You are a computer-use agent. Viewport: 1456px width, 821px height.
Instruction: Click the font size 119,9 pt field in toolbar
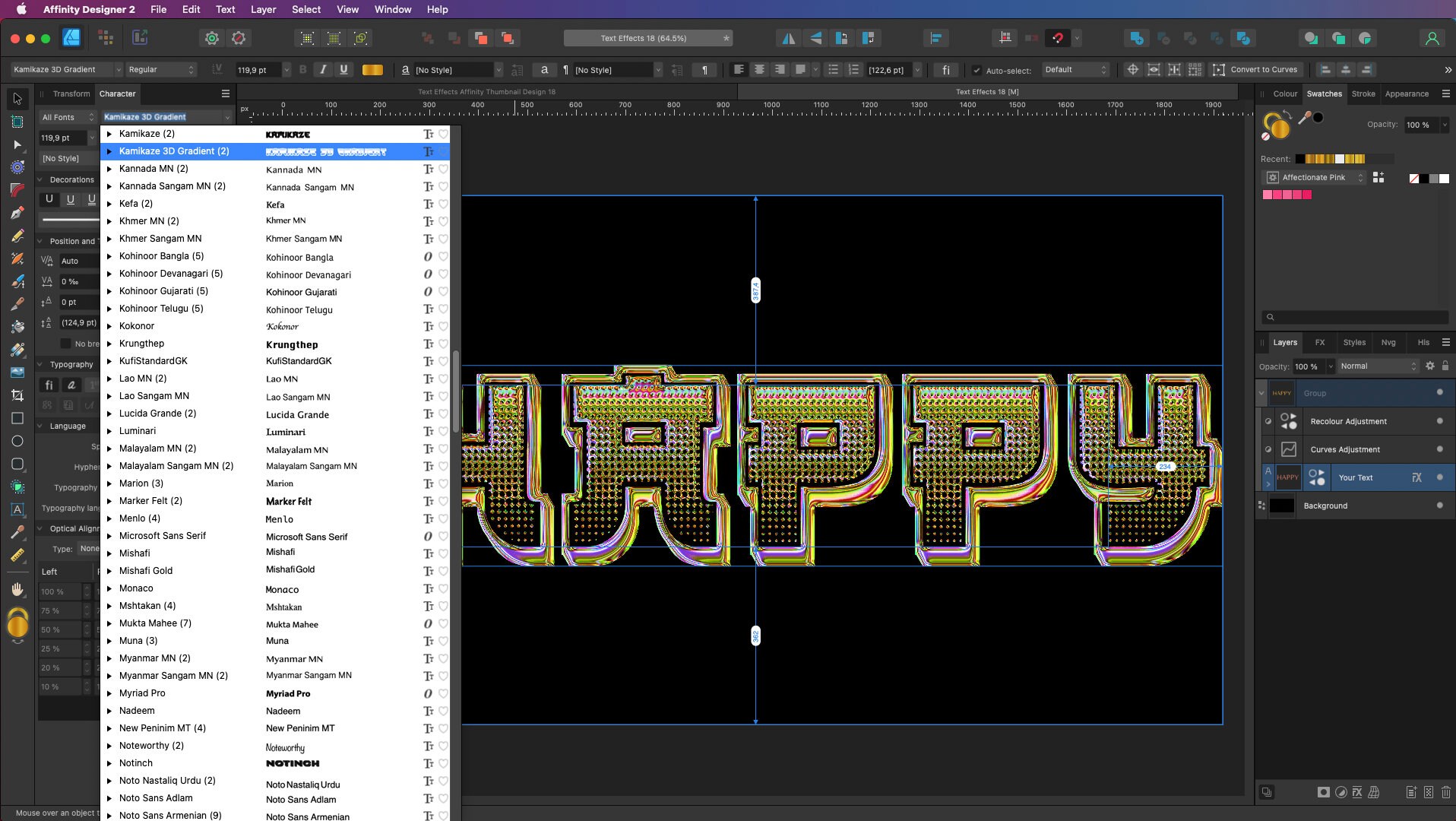258,70
